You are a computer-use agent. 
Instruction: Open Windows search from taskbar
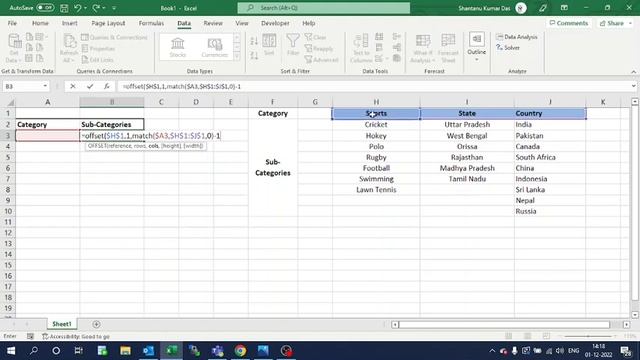pyautogui.click(x=34, y=351)
